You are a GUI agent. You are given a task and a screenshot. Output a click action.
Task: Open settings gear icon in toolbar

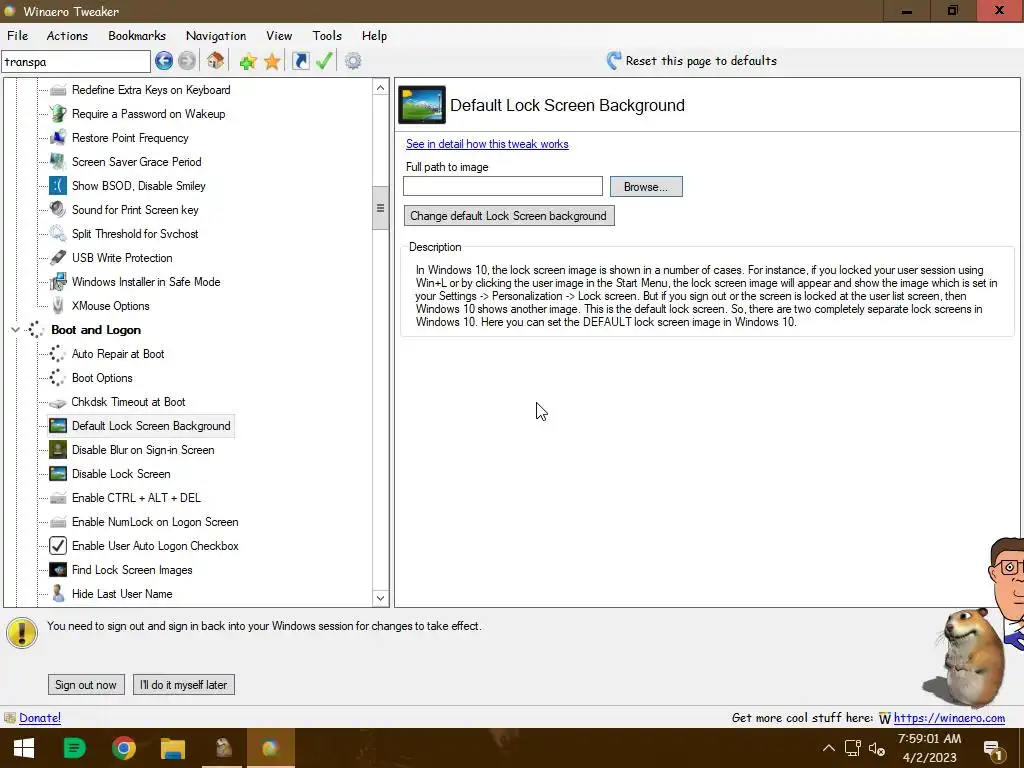click(353, 61)
